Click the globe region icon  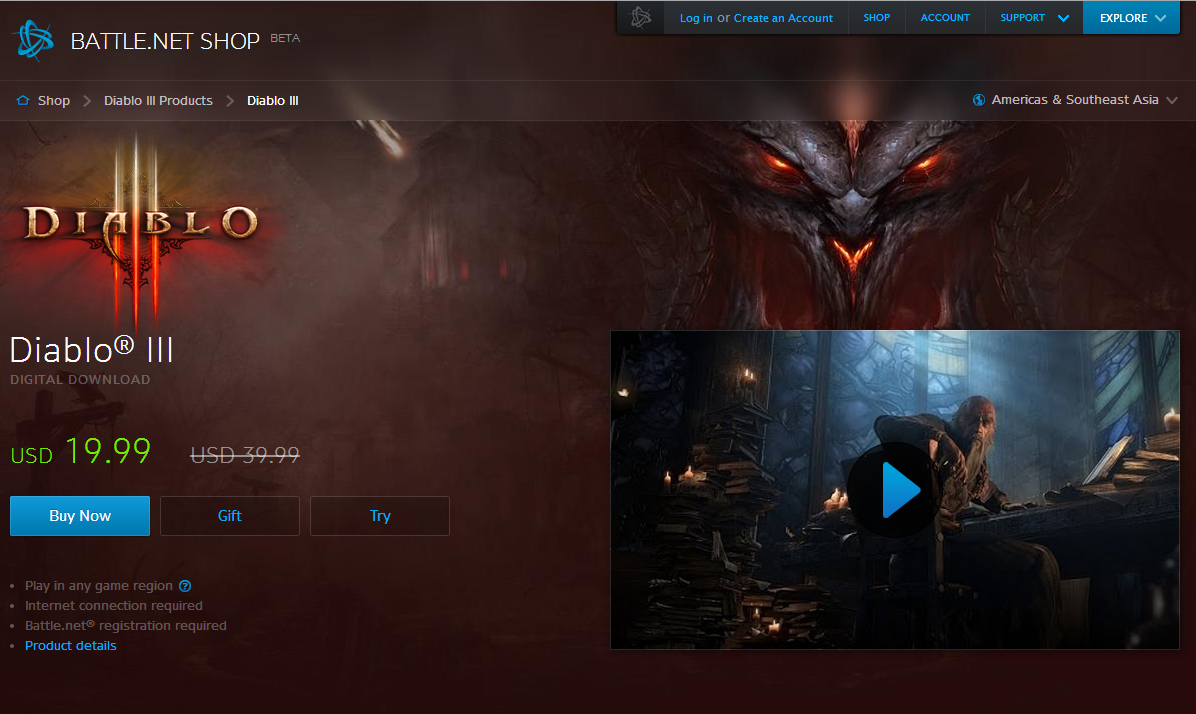[979, 100]
